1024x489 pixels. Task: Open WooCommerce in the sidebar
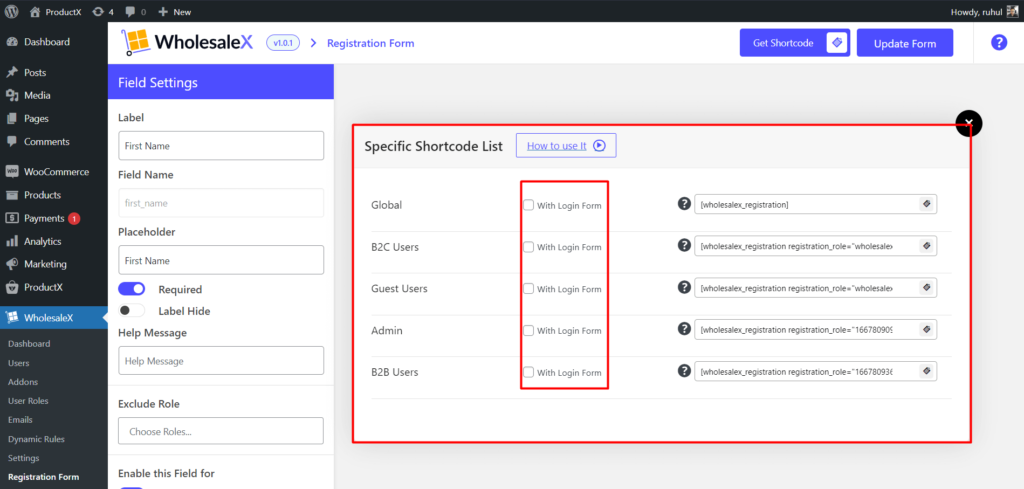54,172
